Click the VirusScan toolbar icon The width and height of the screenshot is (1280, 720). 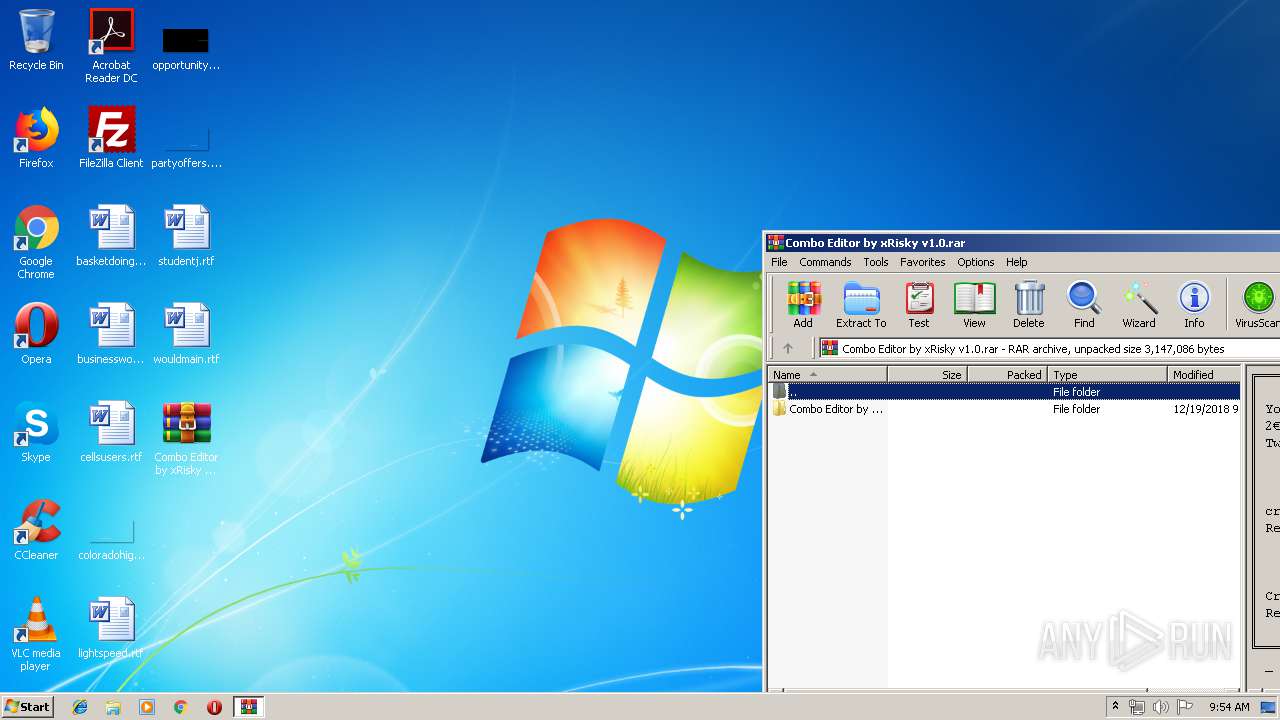pos(1256,304)
